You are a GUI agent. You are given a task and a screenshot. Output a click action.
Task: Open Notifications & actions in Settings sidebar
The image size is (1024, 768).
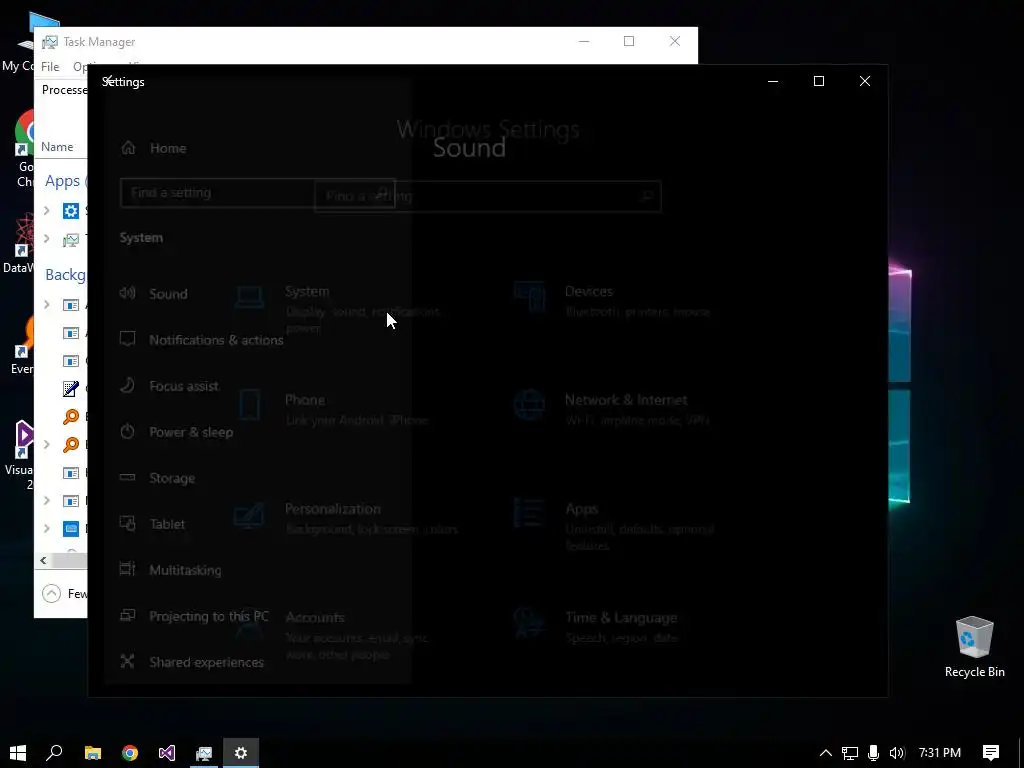tap(202, 340)
